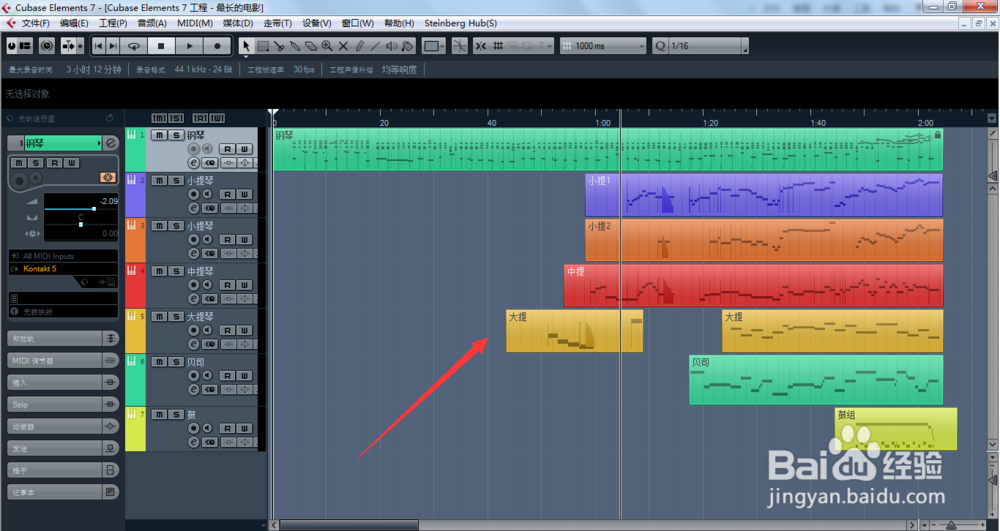Click the horizontal scrollbar thumb
1000x531 pixels.
tap(349, 525)
